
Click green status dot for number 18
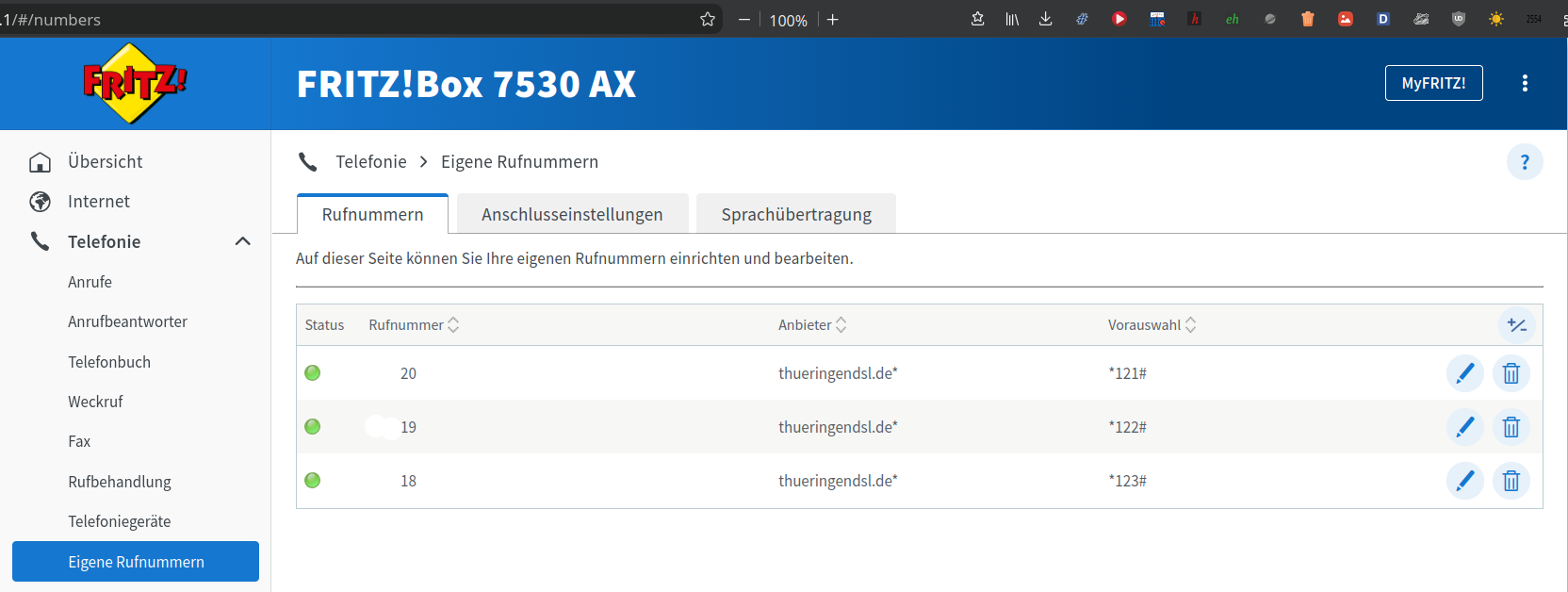point(313,481)
